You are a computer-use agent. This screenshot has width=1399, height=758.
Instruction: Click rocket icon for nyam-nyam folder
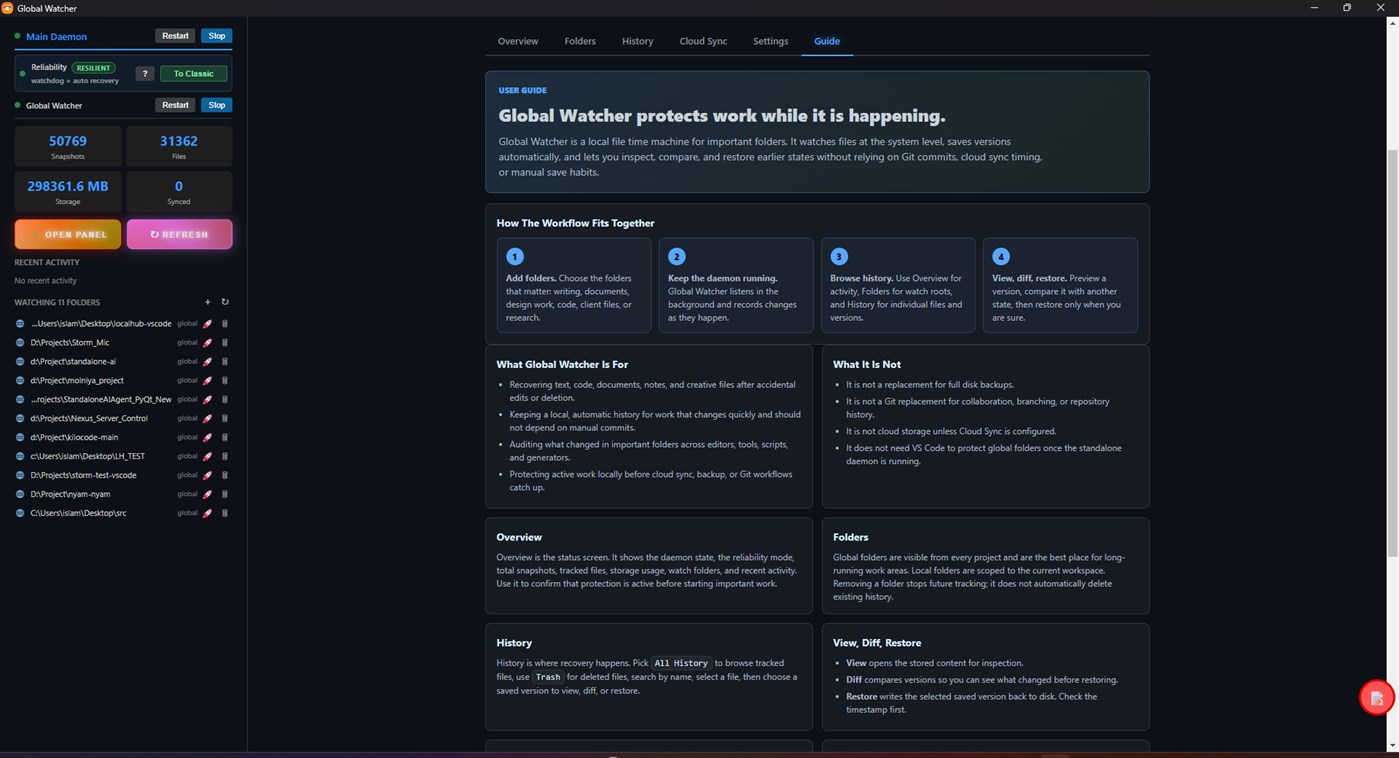pyautogui.click(x=208, y=495)
